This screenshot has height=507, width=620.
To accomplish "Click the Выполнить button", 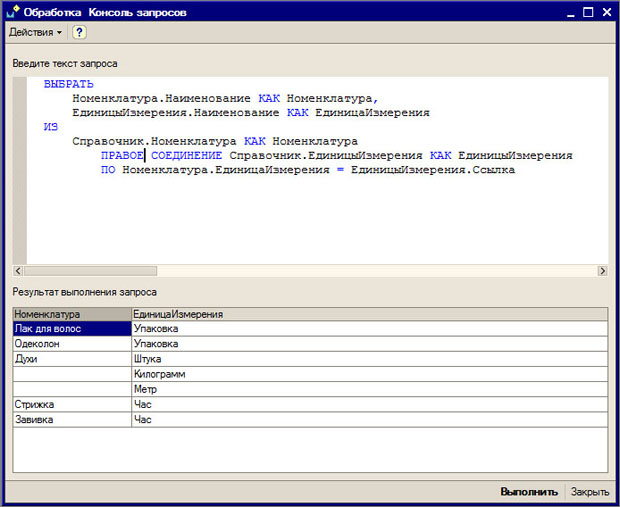I will point(529,492).
